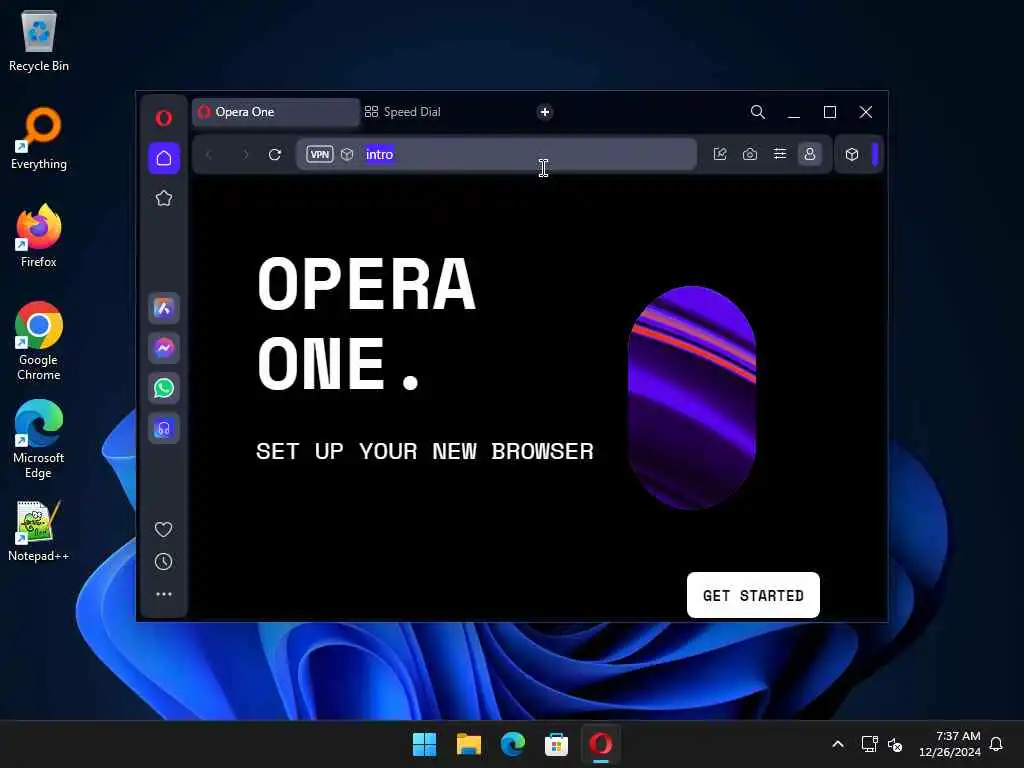Open the profile account icon
This screenshot has height=768, width=1024.
tap(810, 154)
